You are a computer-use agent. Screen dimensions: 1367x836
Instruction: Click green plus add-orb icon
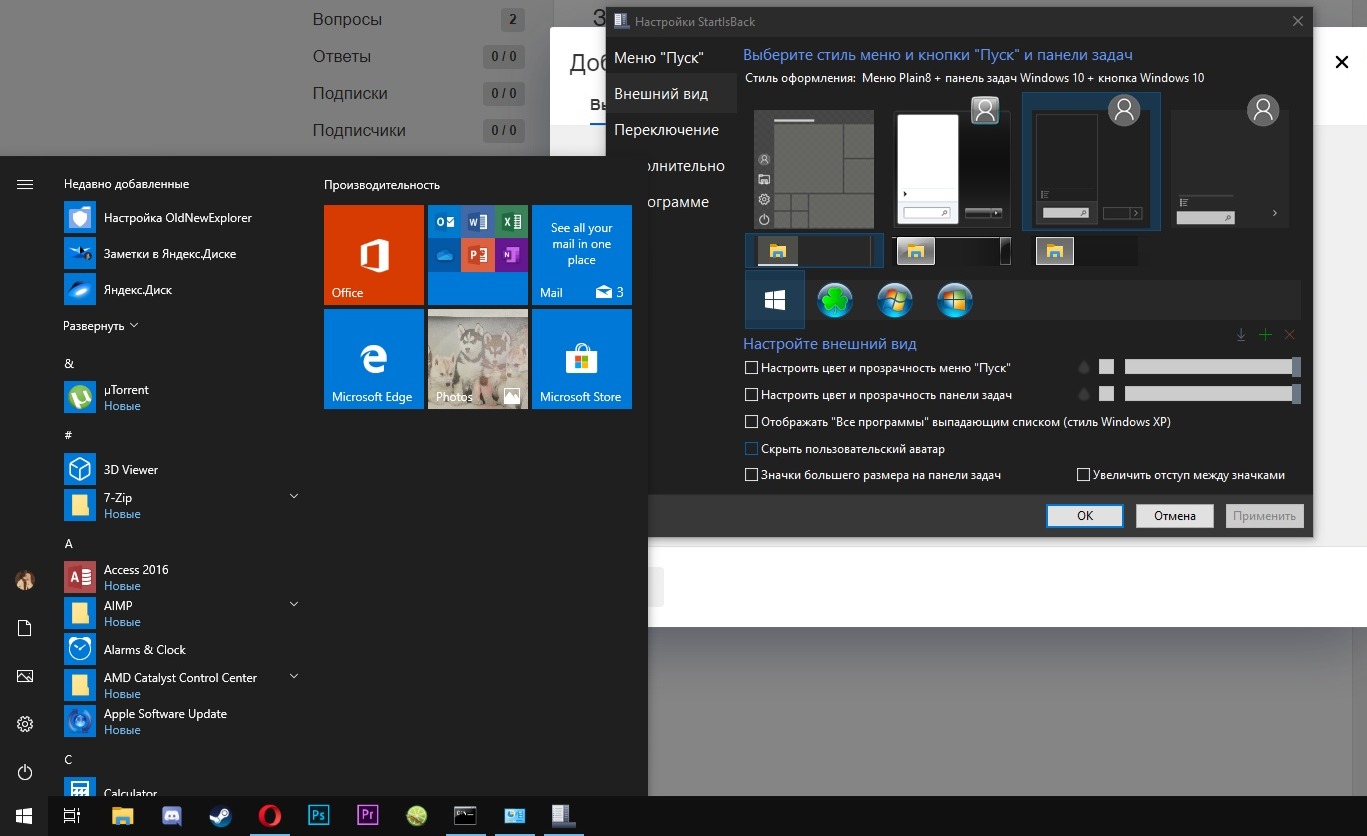(1265, 335)
